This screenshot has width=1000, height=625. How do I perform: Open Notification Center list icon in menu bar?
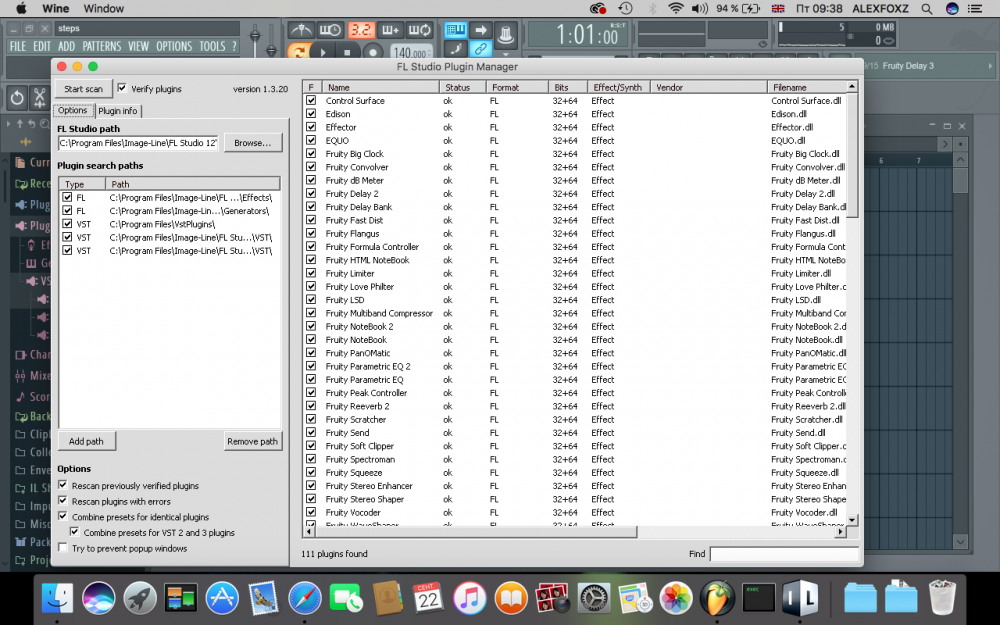pos(974,9)
